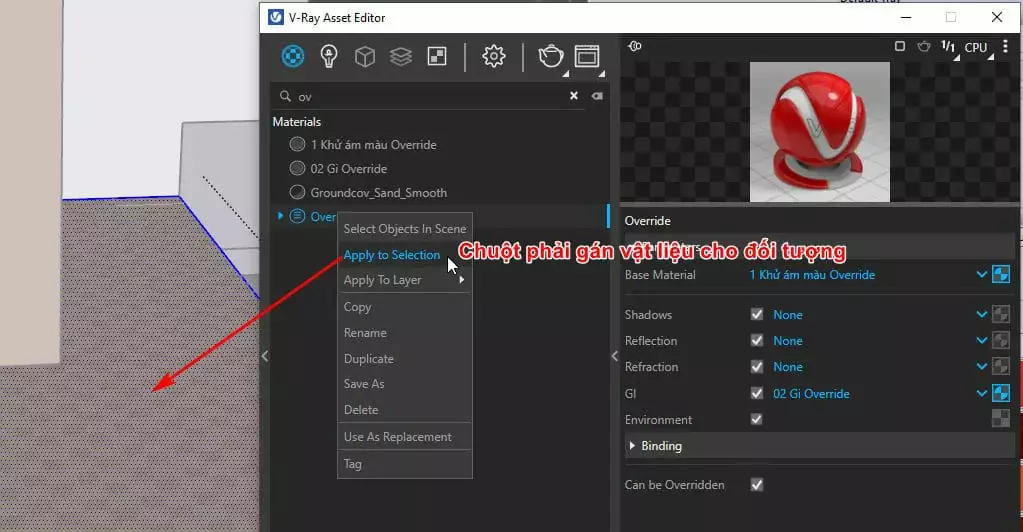This screenshot has width=1023, height=532.
Task: Clear the material search text
Action: pos(574,97)
